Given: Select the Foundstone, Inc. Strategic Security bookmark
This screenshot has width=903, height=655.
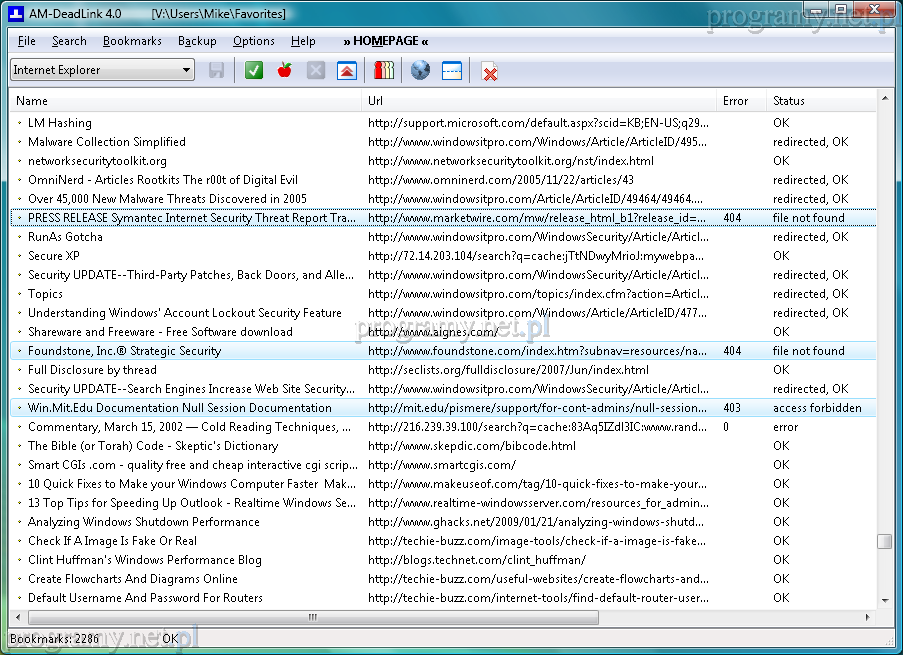Looking at the screenshot, I should pos(124,351).
